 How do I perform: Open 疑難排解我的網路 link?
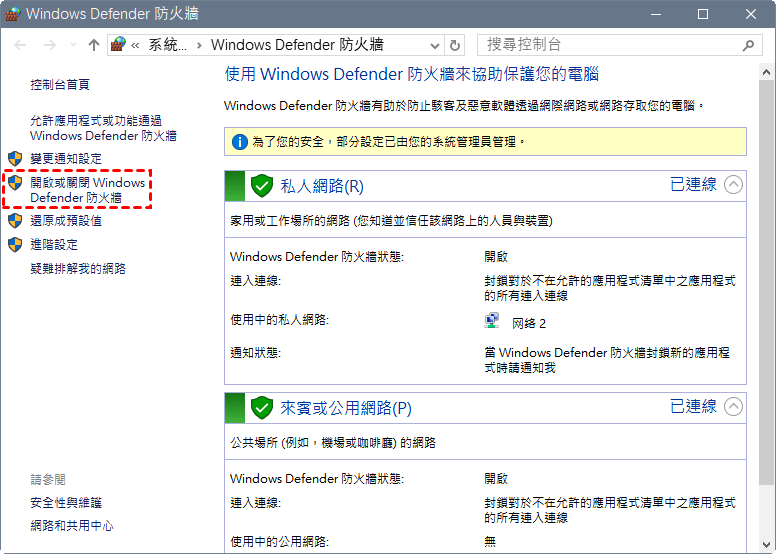pyautogui.click(x=78, y=269)
